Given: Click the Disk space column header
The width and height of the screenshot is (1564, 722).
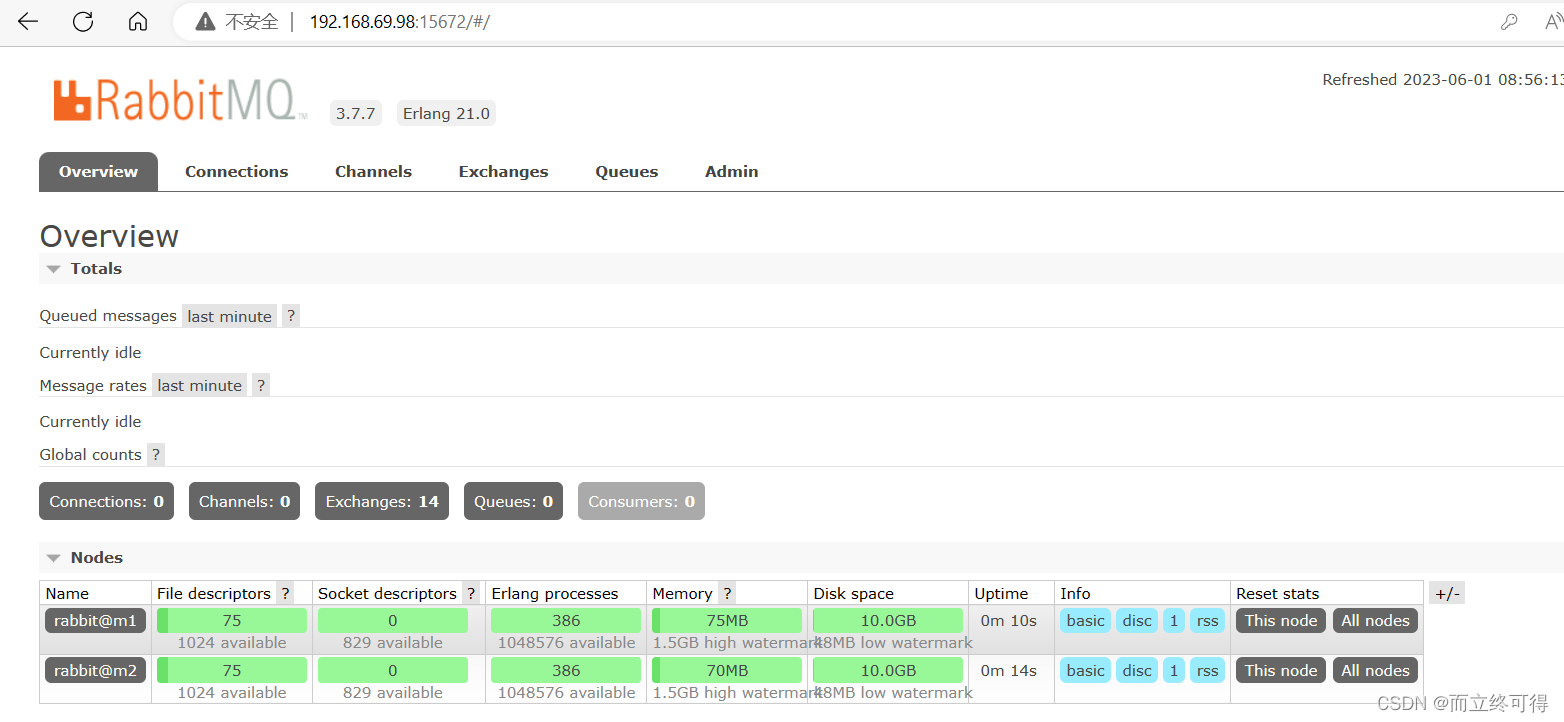Looking at the screenshot, I should point(853,593).
